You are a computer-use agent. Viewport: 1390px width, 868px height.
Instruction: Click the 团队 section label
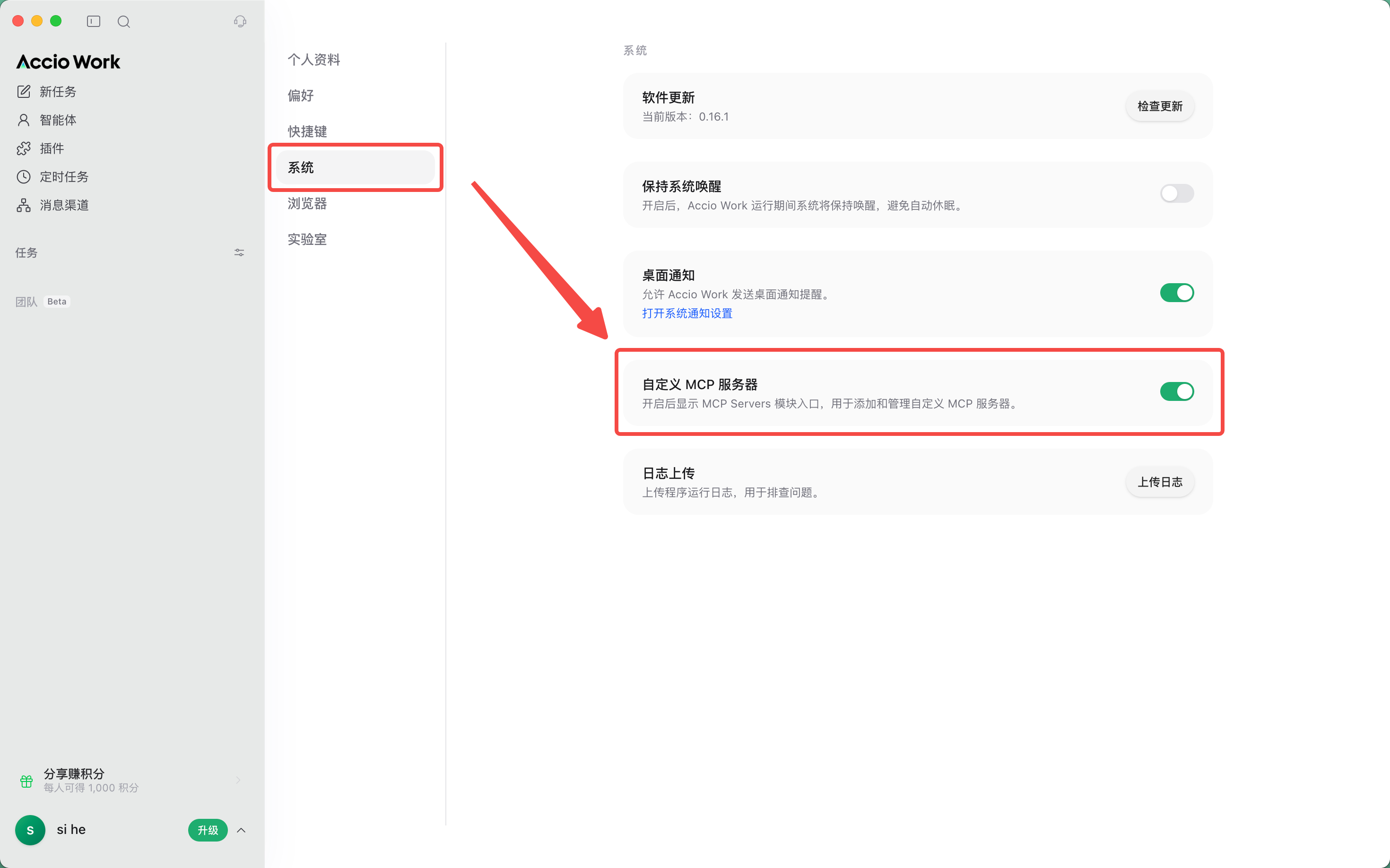tap(26, 302)
